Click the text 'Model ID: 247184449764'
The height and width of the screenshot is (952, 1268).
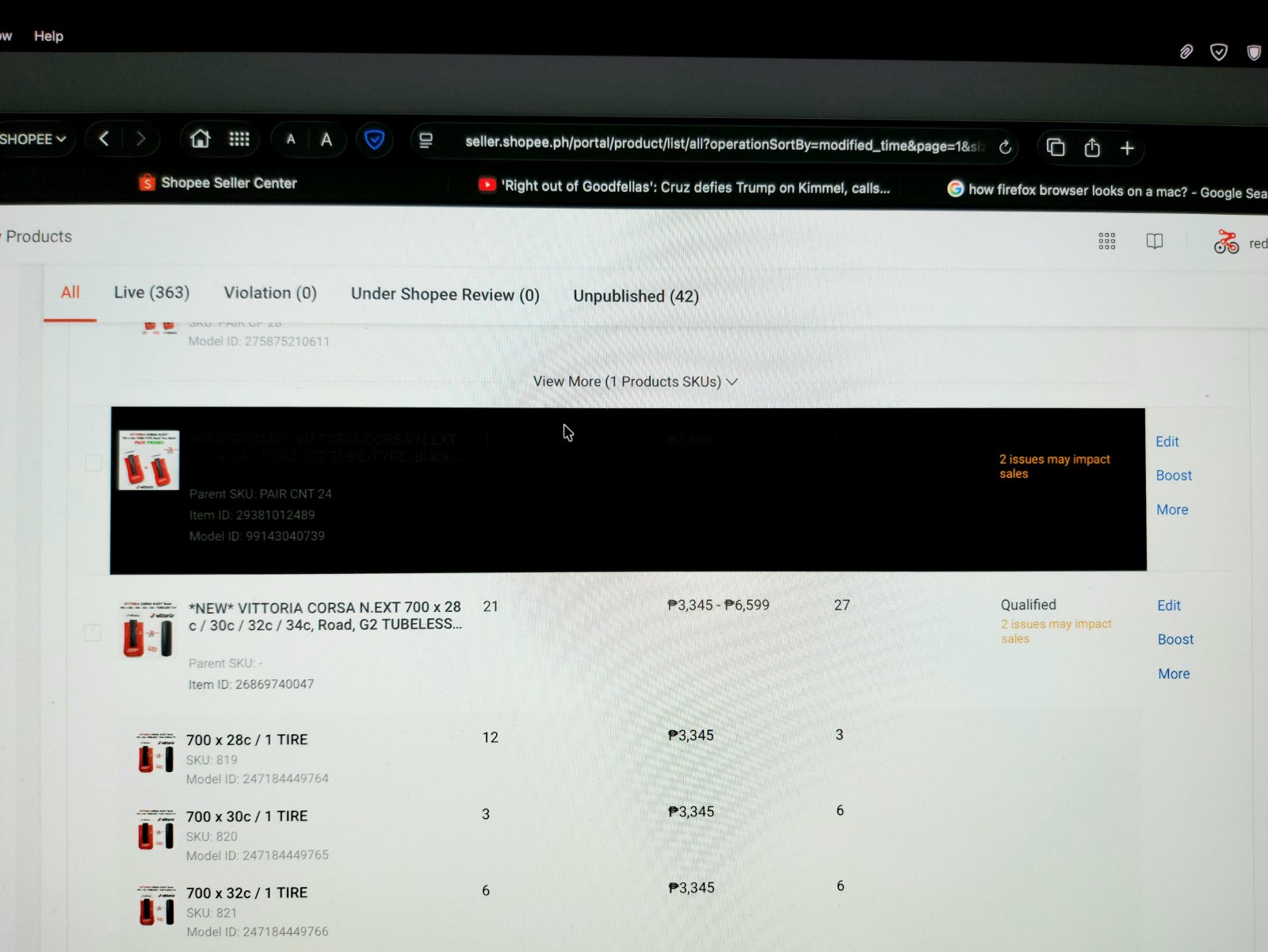pos(258,779)
